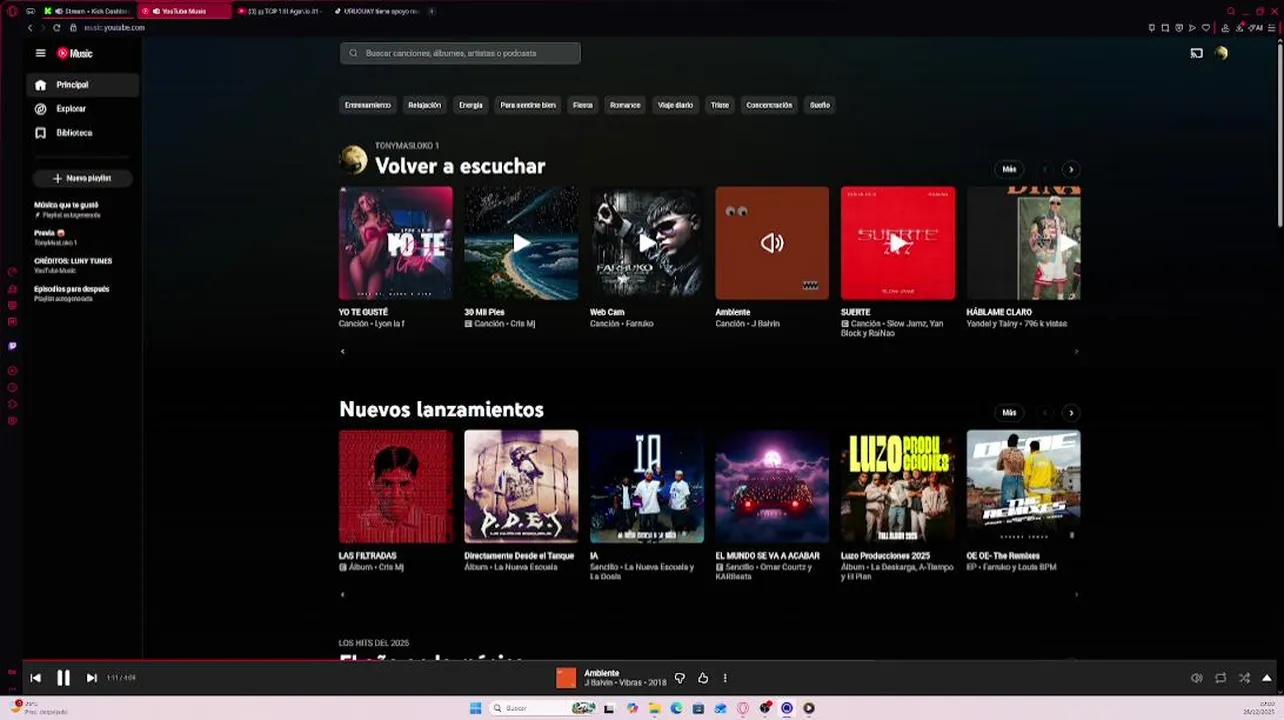Image resolution: width=1284 pixels, height=720 pixels.
Task: Select the Romance mood chip
Action: click(625, 105)
